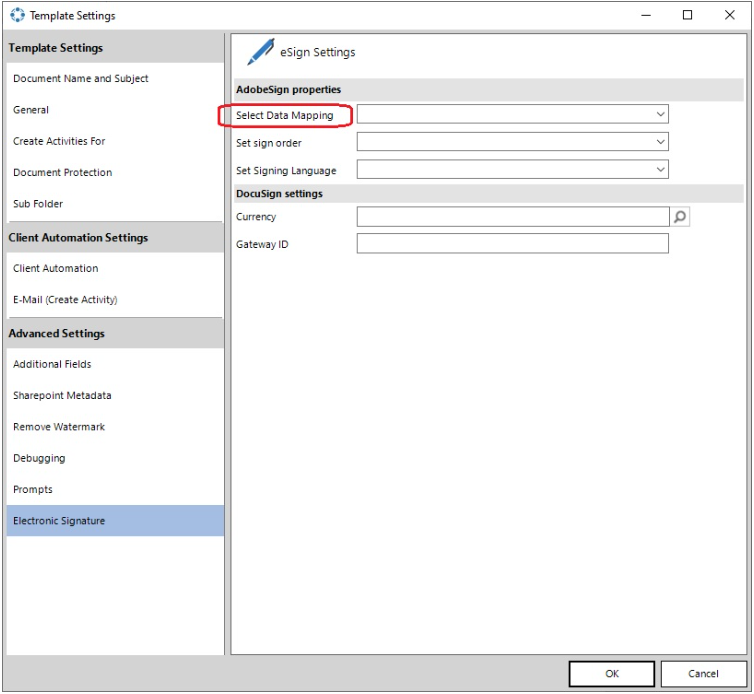Click into the Gateway ID field
This screenshot has width=754, height=694.
pyautogui.click(x=512, y=244)
